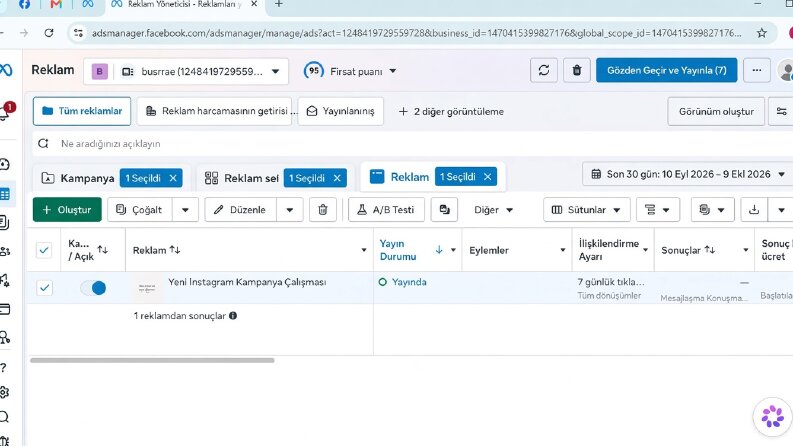Clear the Reklam seti 1 Seçildi filter

pos(337,178)
